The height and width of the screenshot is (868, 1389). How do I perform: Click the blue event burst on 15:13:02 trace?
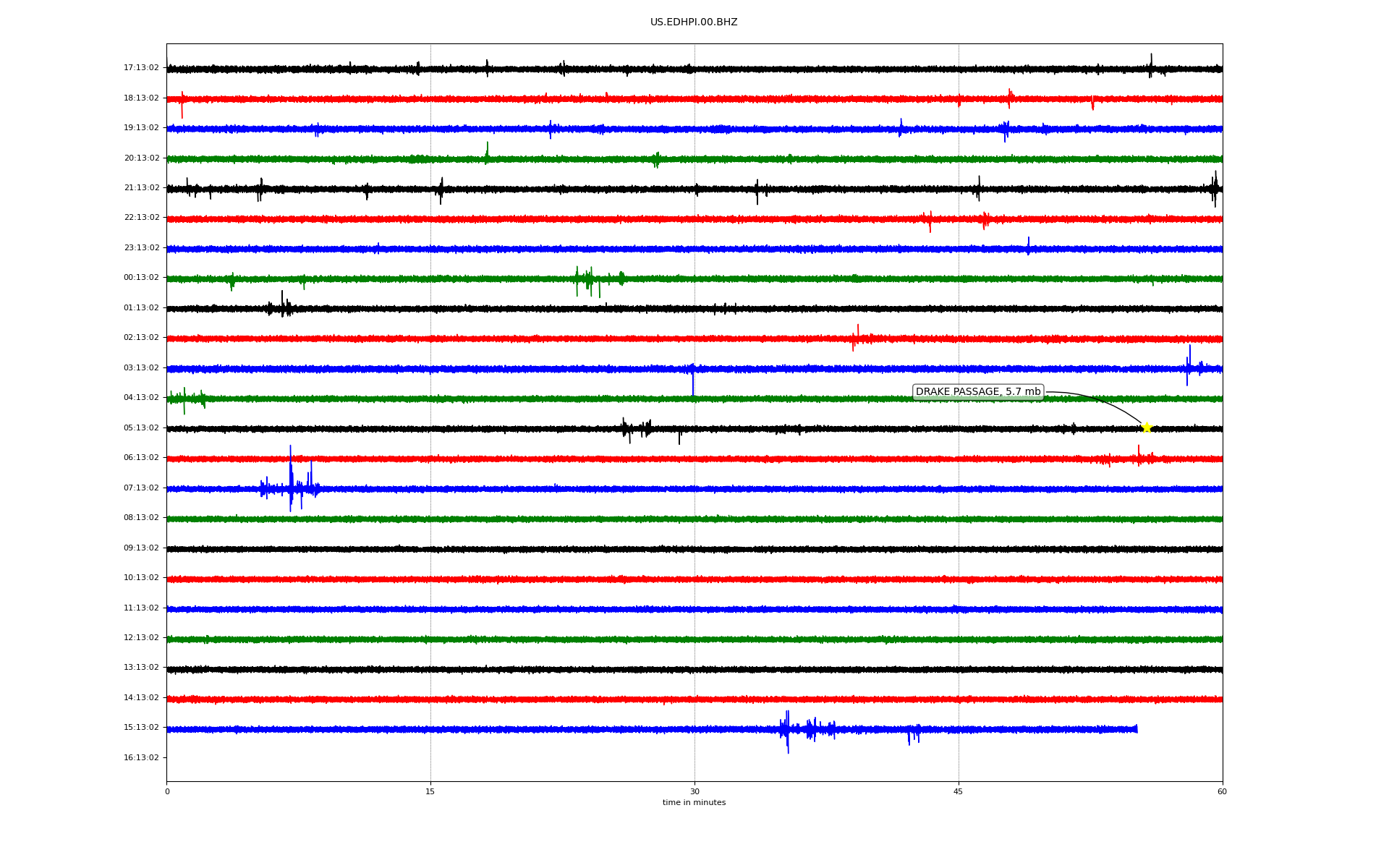click(x=807, y=731)
